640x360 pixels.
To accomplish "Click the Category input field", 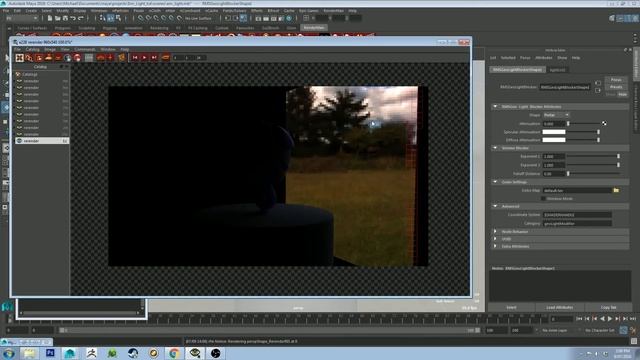I will [577, 223].
